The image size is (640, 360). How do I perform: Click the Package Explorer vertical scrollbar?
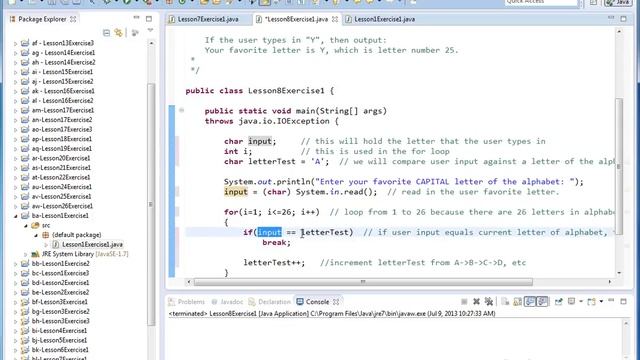click(151, 204)
